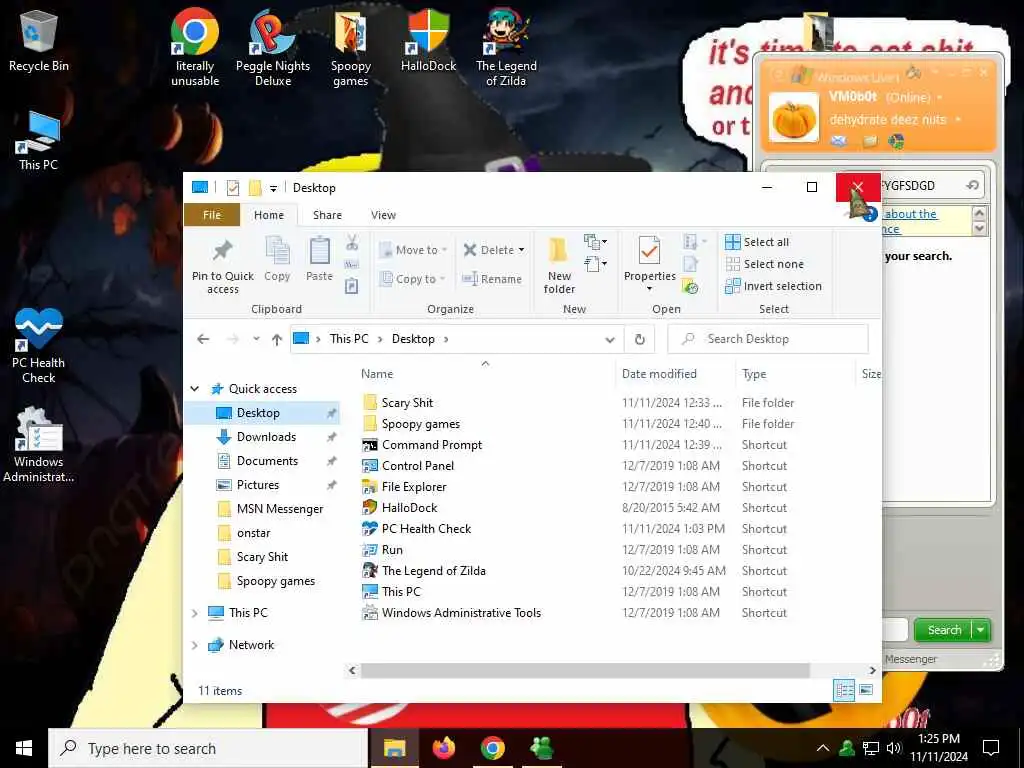
Task: Click the 'about the' link in Messenger
Action: tap(910, 214)
